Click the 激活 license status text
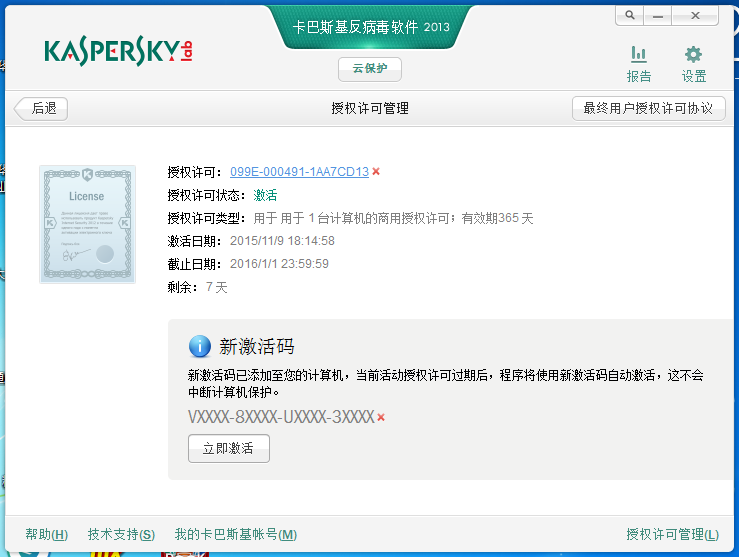This screenshot has height=557, width=739. (x=265, y=195)
